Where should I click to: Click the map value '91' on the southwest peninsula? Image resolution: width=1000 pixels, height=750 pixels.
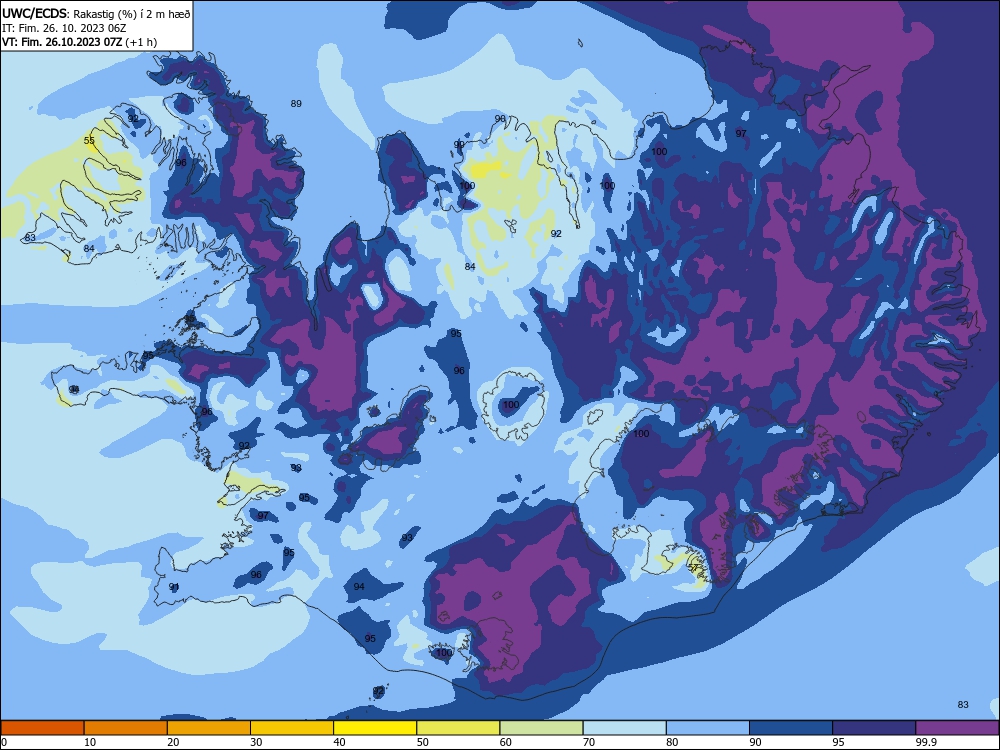click(174, 586)
